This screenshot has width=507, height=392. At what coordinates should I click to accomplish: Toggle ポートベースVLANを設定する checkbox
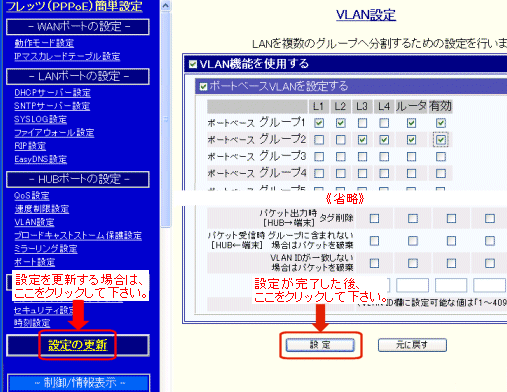pyautogui.click(x=203, y=87)
